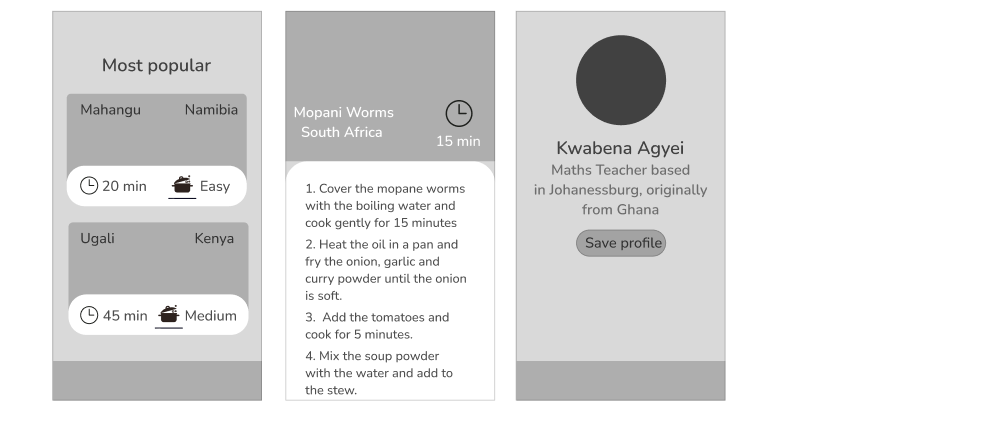
Task: Click the Namibia country label
Action: (211, 110)
